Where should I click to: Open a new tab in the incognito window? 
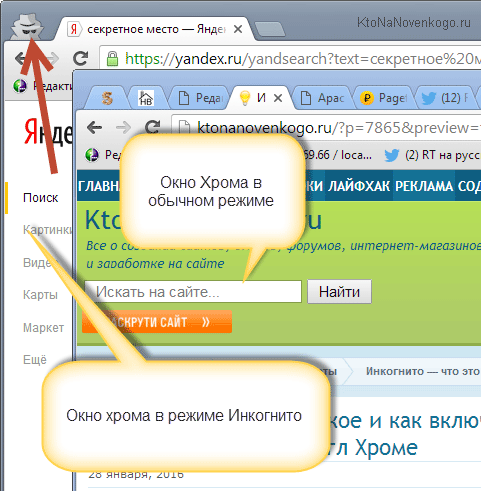(269, 29)
